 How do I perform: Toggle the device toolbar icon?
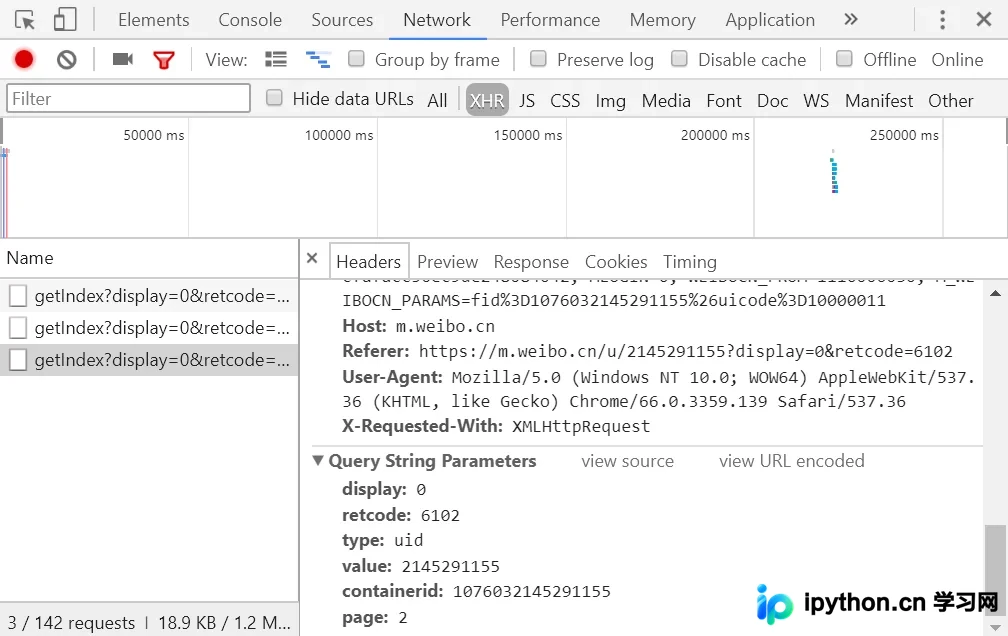point(65,20)
